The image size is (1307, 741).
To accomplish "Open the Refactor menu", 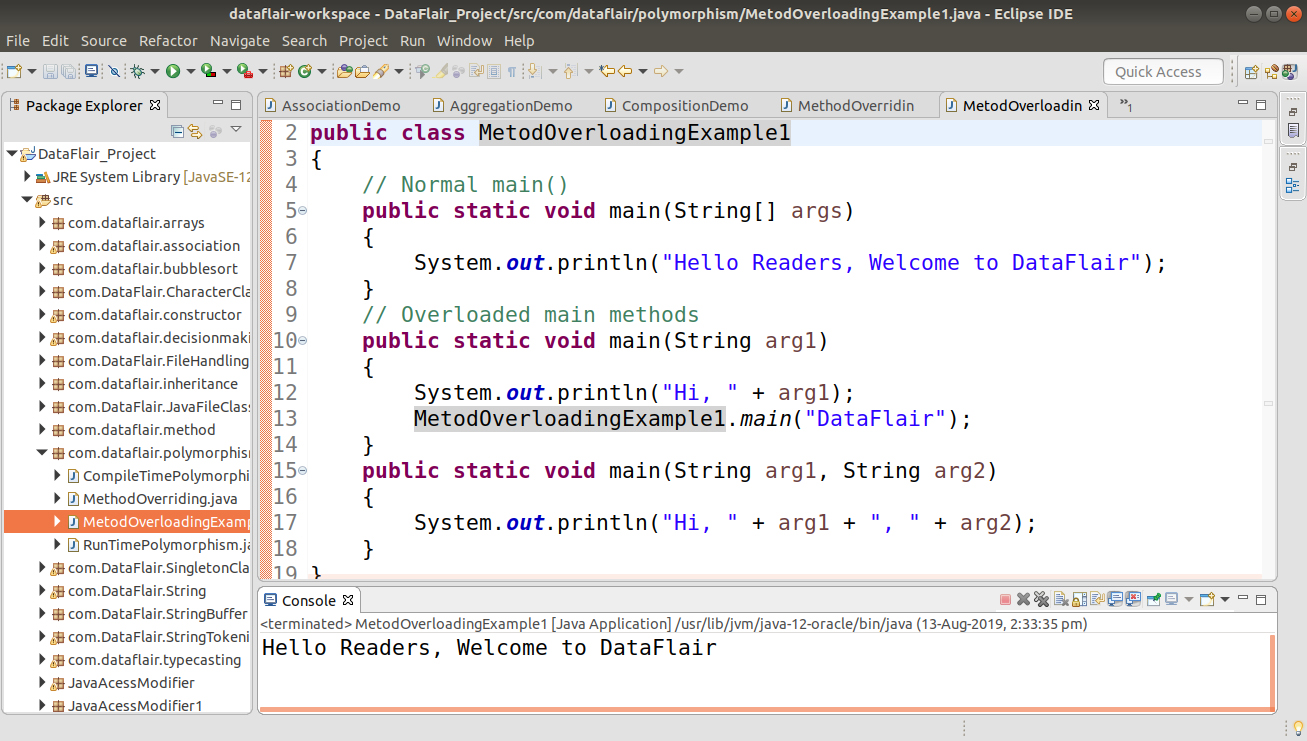I will [x=168, y=41].
